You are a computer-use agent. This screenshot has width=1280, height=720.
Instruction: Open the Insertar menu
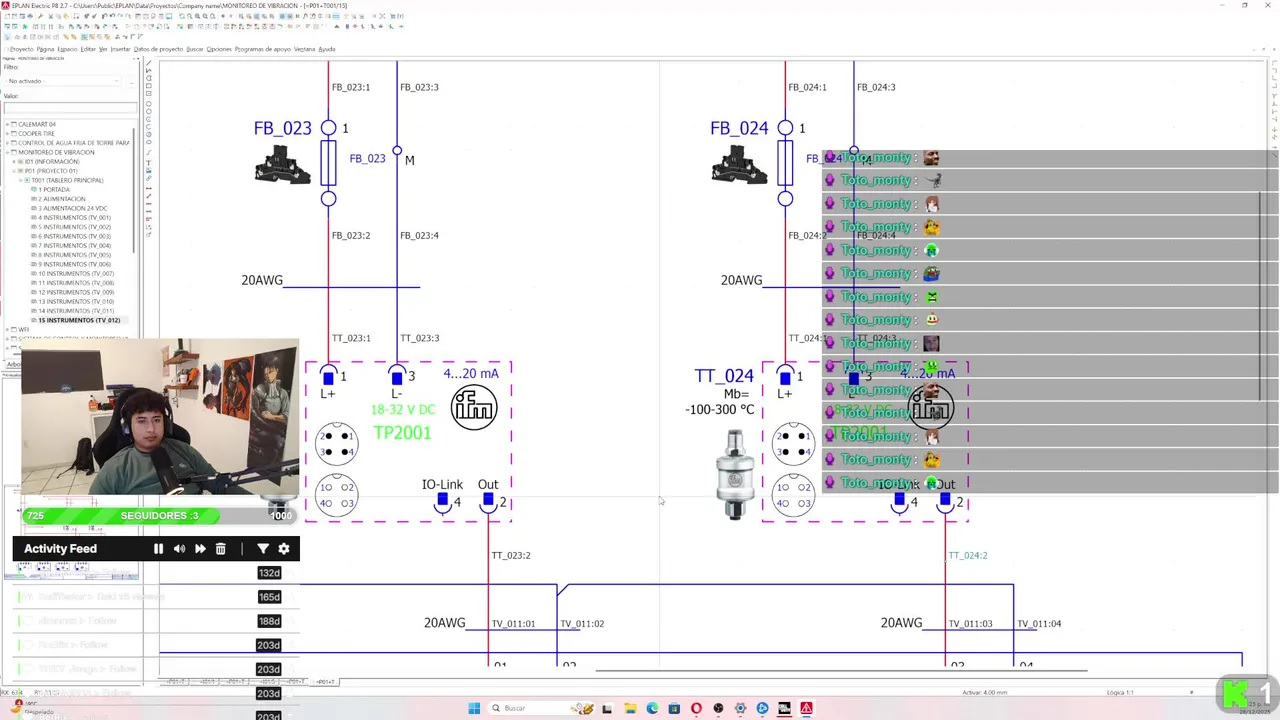(120, 49)
